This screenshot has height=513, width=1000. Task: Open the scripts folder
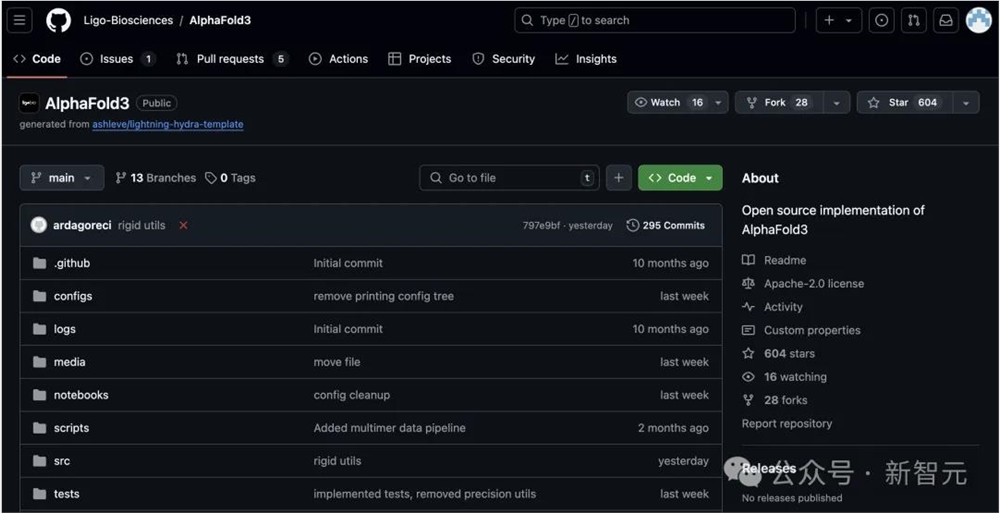click(71, 428)
